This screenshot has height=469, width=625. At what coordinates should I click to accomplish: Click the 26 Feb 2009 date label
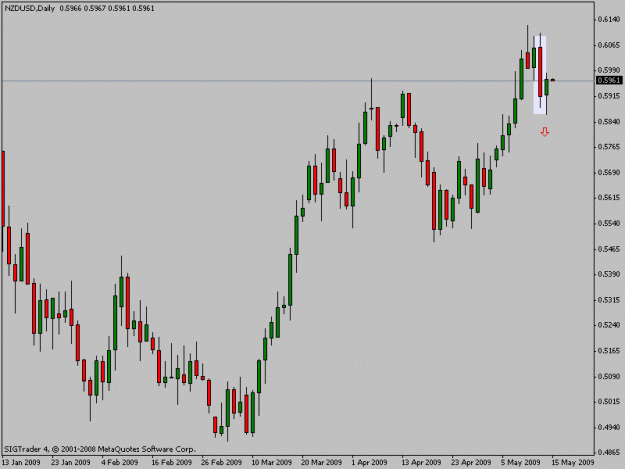(x=222, y=463)
